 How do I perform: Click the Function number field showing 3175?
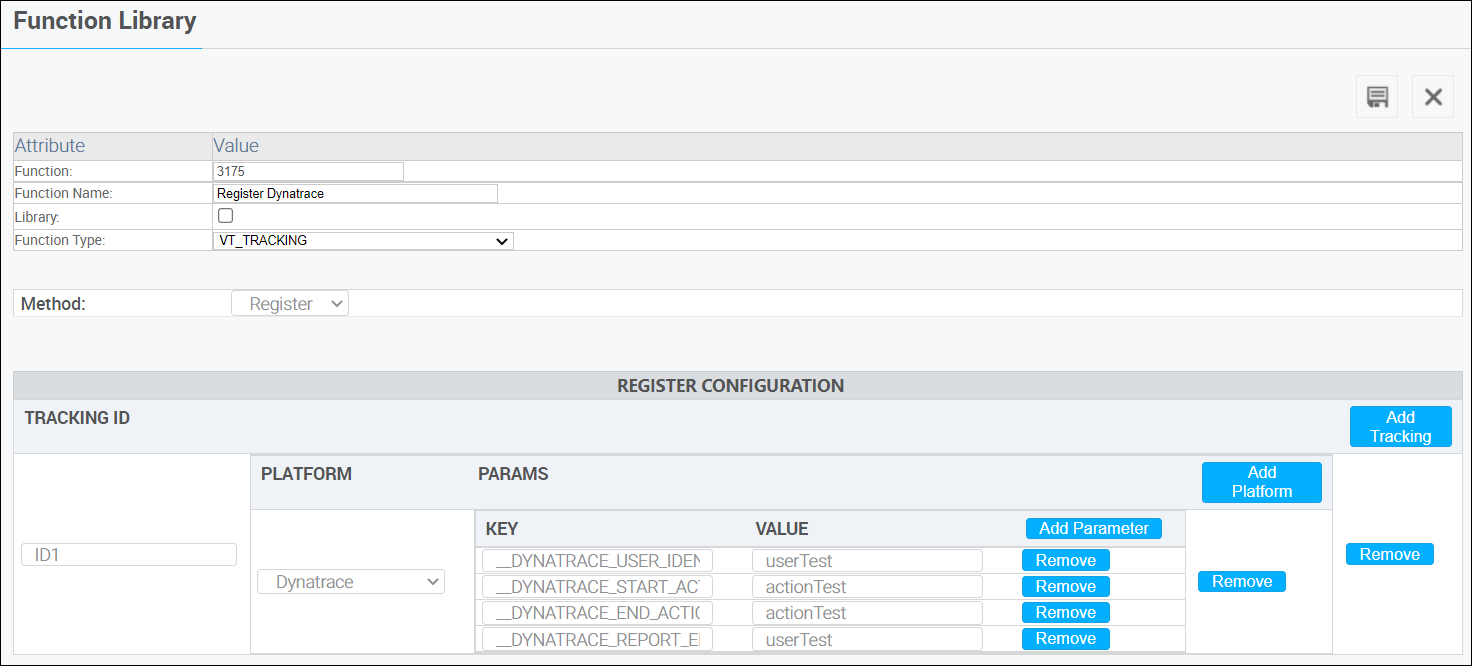[x=307, y=170]
